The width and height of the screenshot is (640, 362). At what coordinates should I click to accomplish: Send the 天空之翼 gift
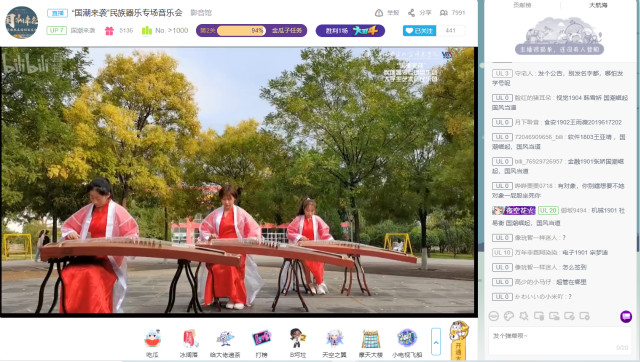point(334,343)
